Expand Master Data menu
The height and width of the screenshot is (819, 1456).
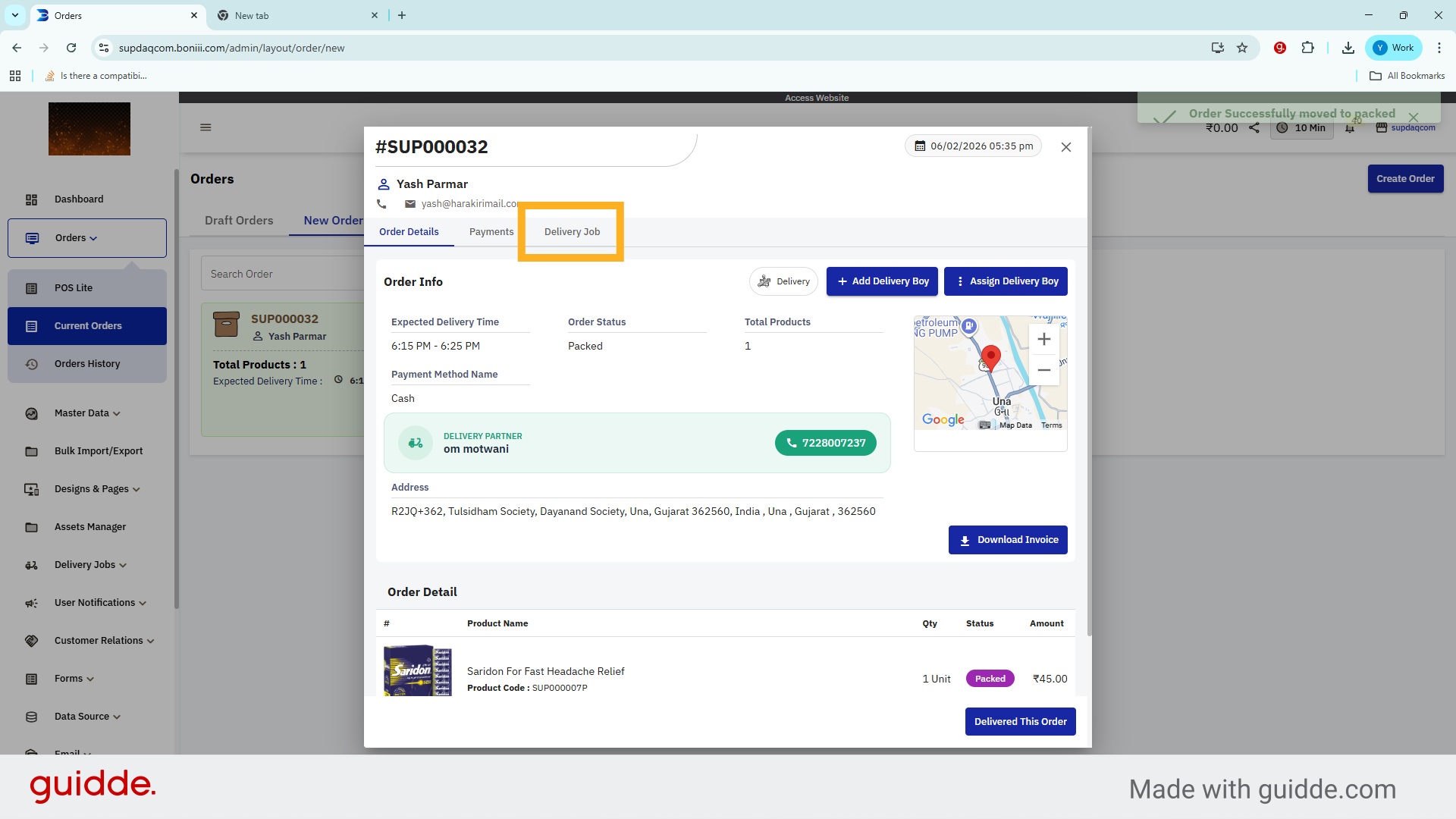(87, 413)
